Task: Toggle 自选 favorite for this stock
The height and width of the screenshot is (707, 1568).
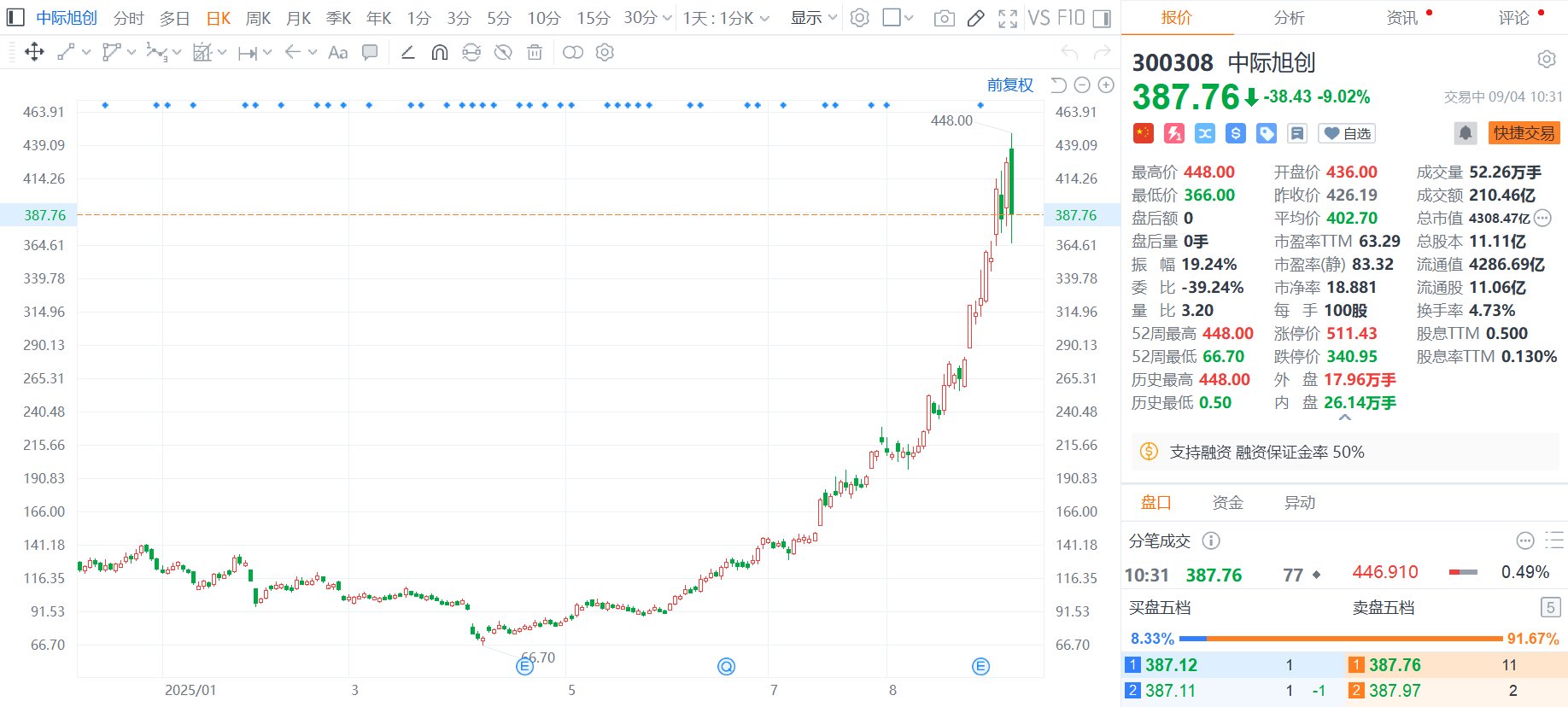Action: pyautogui.click(x=1347, y=133)
